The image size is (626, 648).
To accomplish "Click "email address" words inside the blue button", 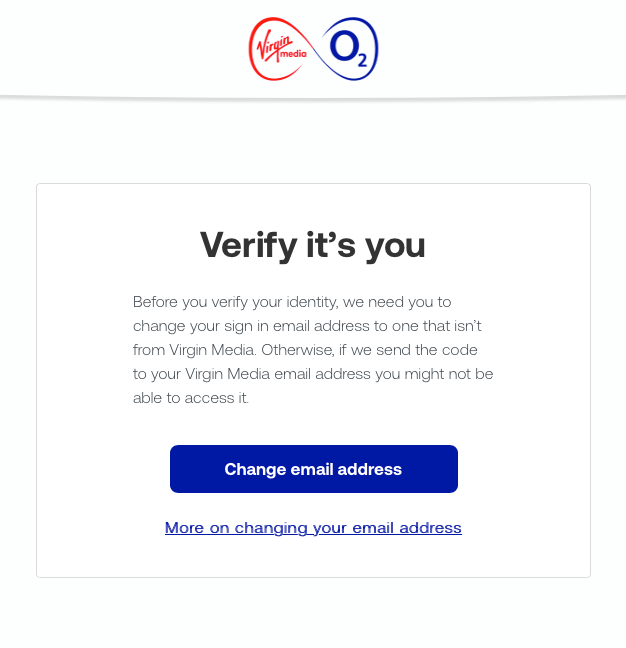I will (x=346, y=469).
